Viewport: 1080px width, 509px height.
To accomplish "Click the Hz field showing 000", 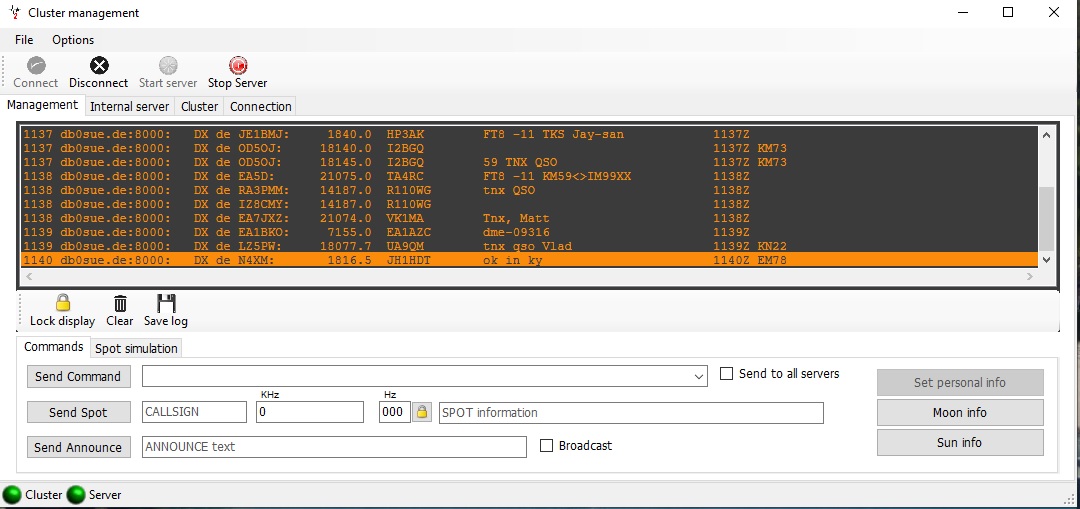I will pyautogui.click(x=395, y=412).
